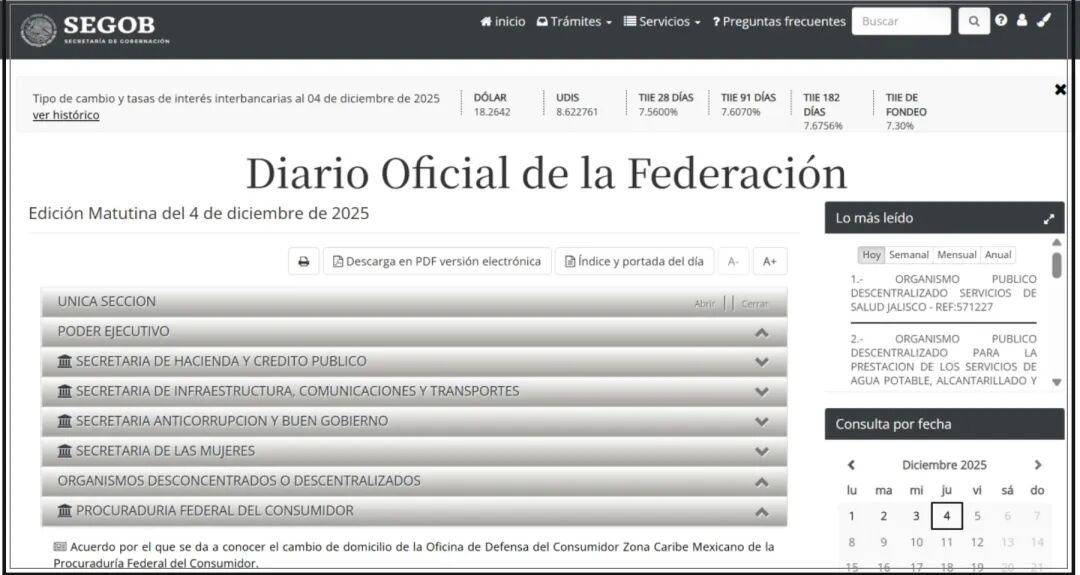Click Abrir to open all sections
Image resolution: width=1080 pixels, height=575 pixels.
click(705, 304)
